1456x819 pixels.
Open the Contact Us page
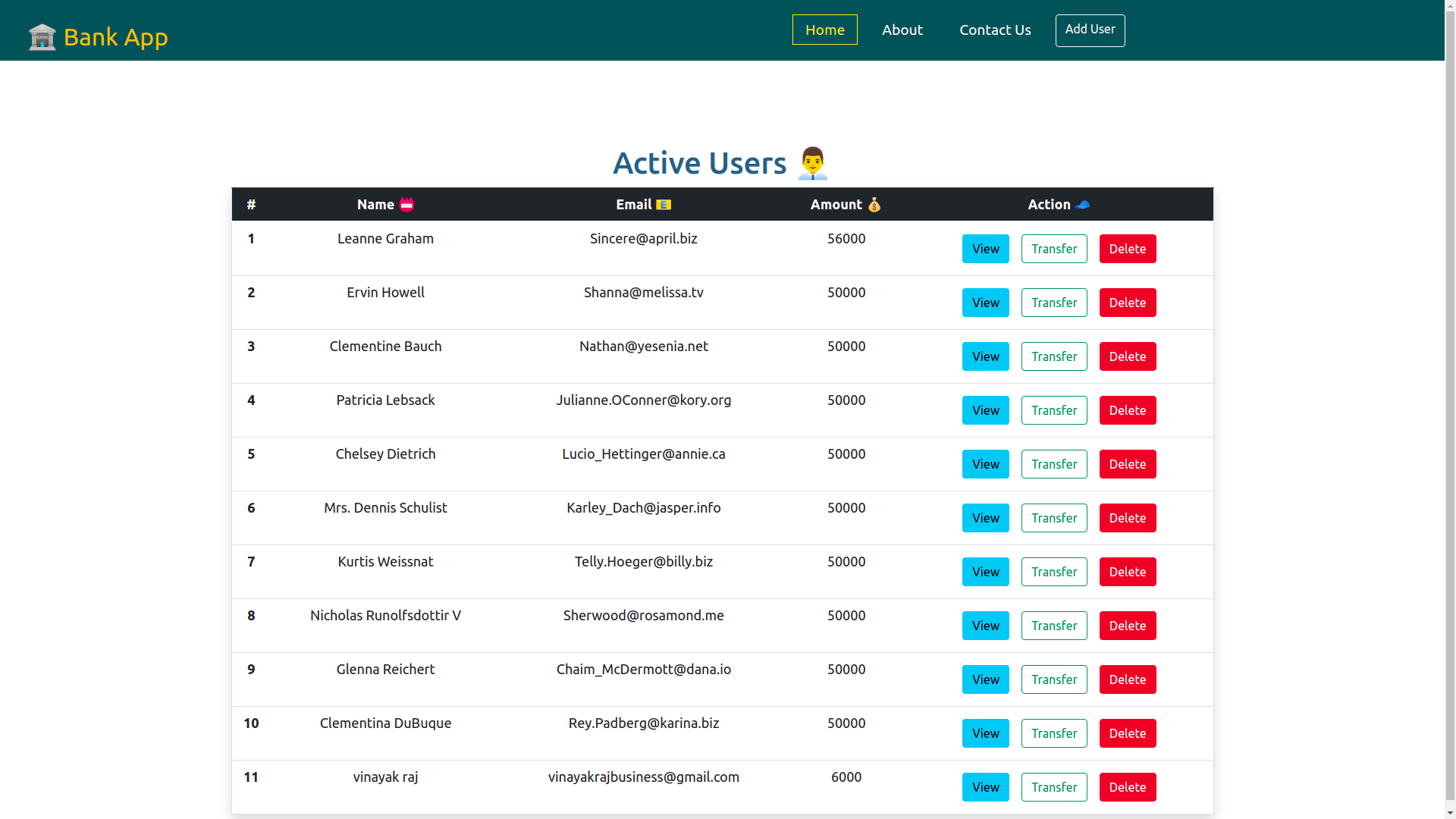point(995,30)
